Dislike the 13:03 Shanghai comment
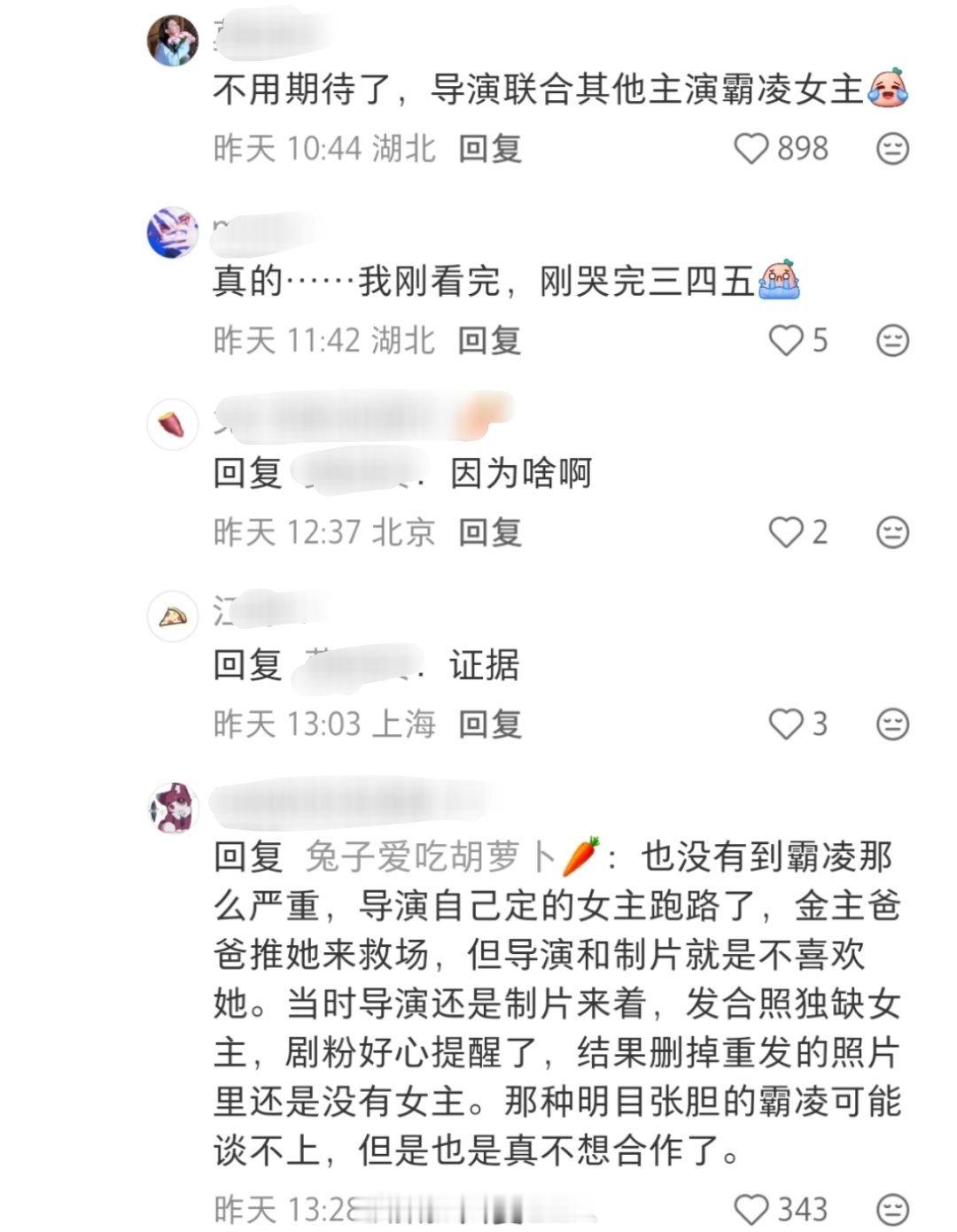Image resolution: width=957 pixels, height=1232 pixels. [x=892, y=724]
